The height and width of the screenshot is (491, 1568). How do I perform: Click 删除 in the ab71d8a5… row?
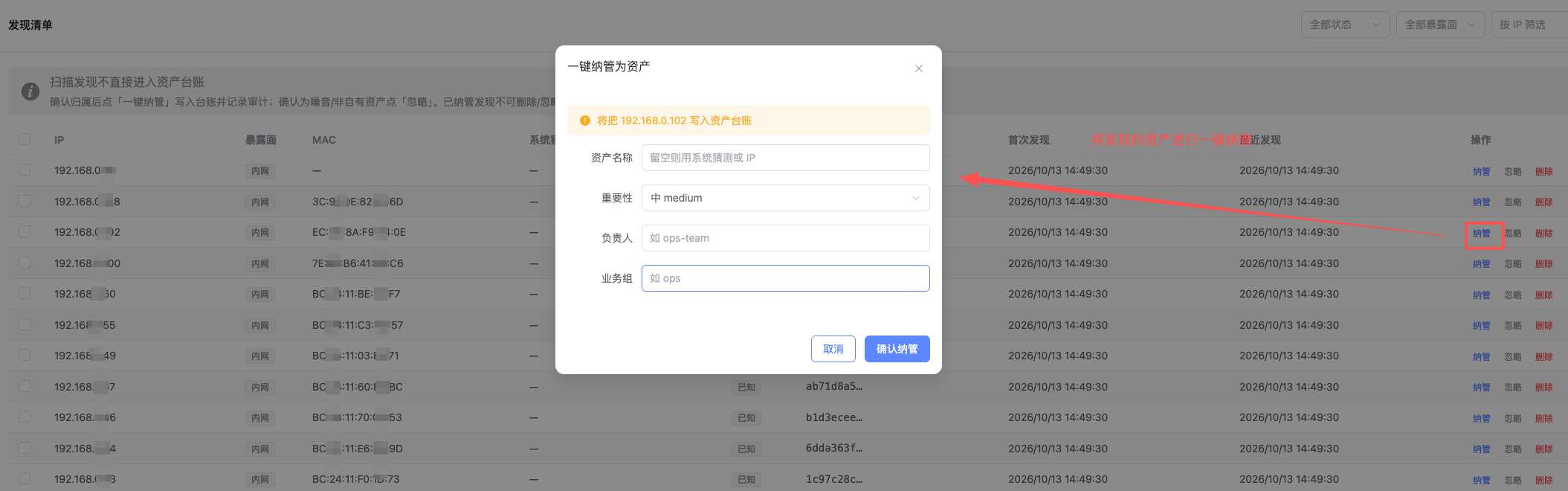click(1543, 387)
